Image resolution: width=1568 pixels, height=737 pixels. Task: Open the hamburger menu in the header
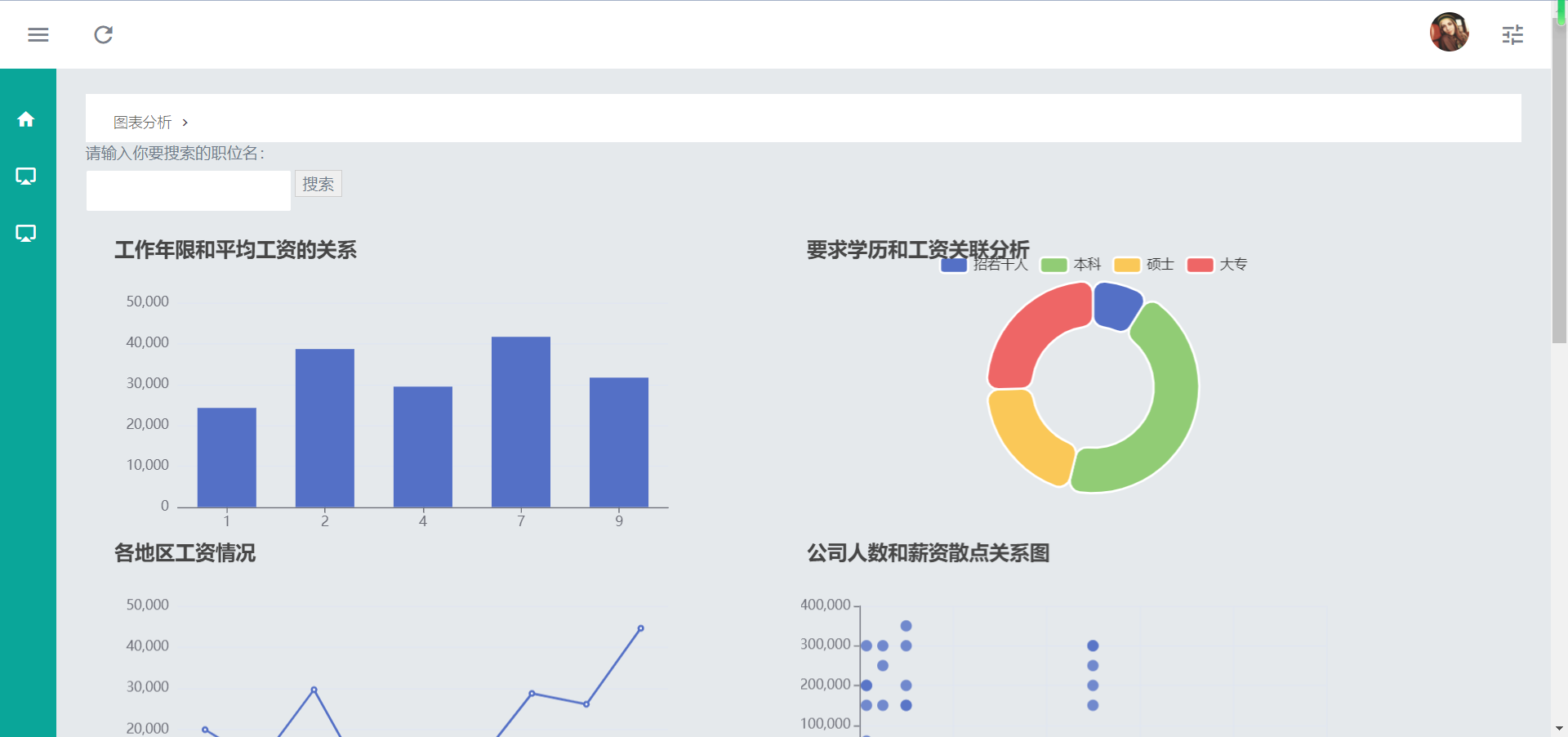[38, 34]
